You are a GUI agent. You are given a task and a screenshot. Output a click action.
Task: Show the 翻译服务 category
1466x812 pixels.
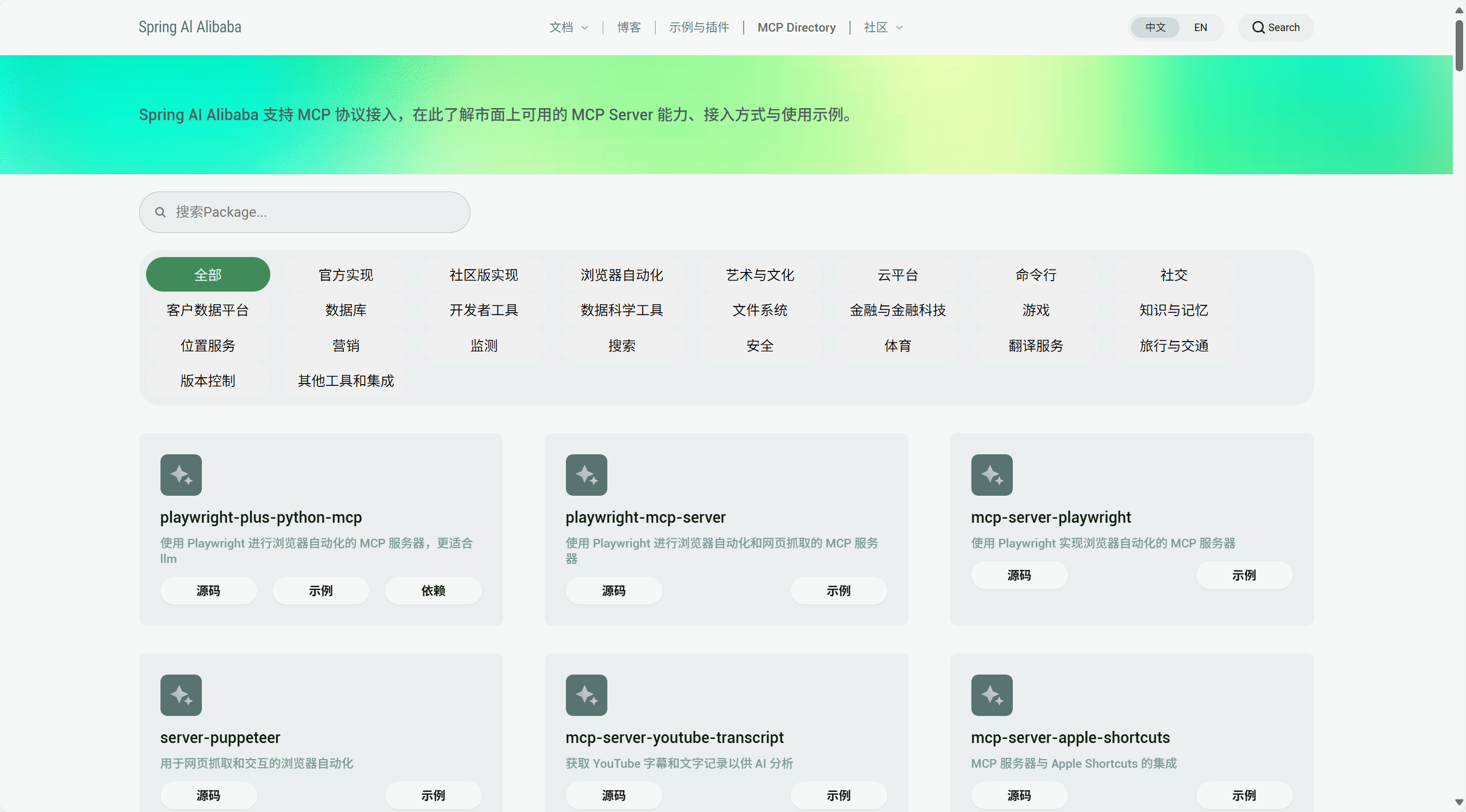(1036, 346)
